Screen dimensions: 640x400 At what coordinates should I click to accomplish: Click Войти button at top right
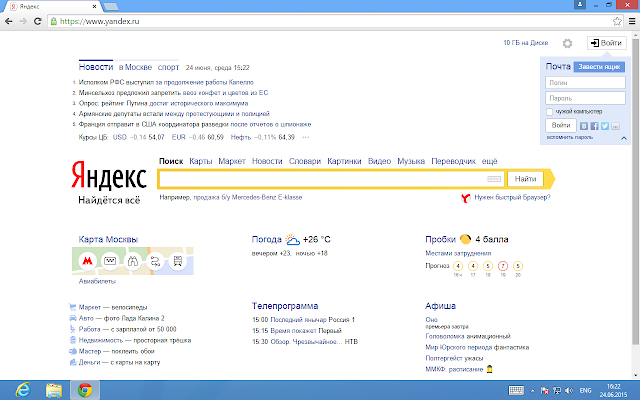(607, 43)
